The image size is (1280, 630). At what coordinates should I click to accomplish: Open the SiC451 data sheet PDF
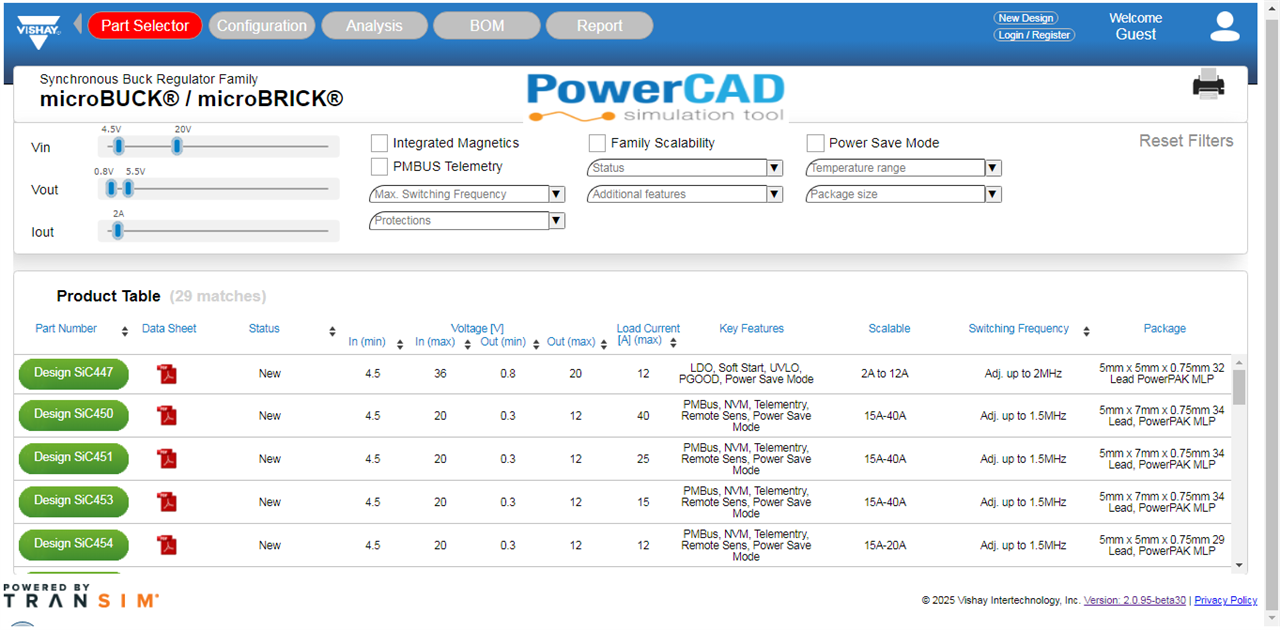point(167,458)
